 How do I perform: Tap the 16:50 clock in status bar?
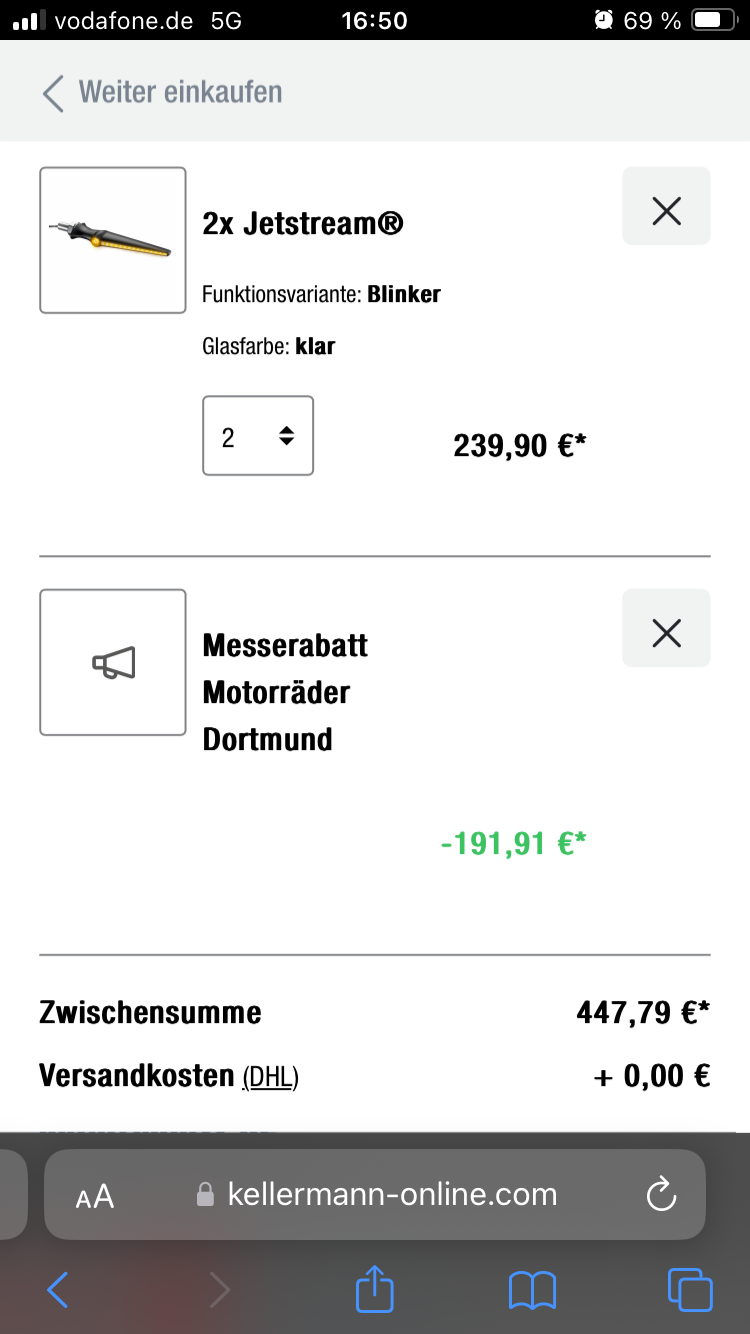(375, 20)
